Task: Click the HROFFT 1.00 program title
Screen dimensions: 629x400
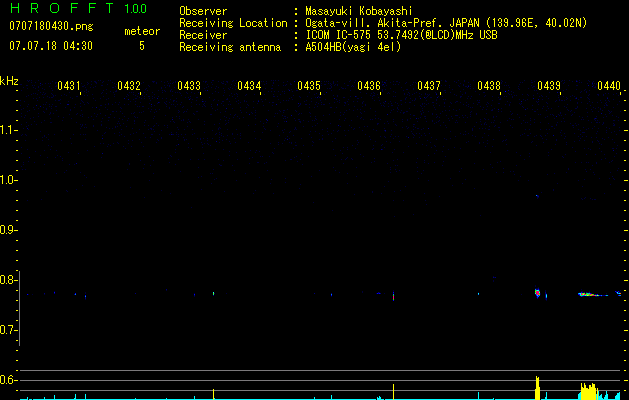Action: click(79, 8)
